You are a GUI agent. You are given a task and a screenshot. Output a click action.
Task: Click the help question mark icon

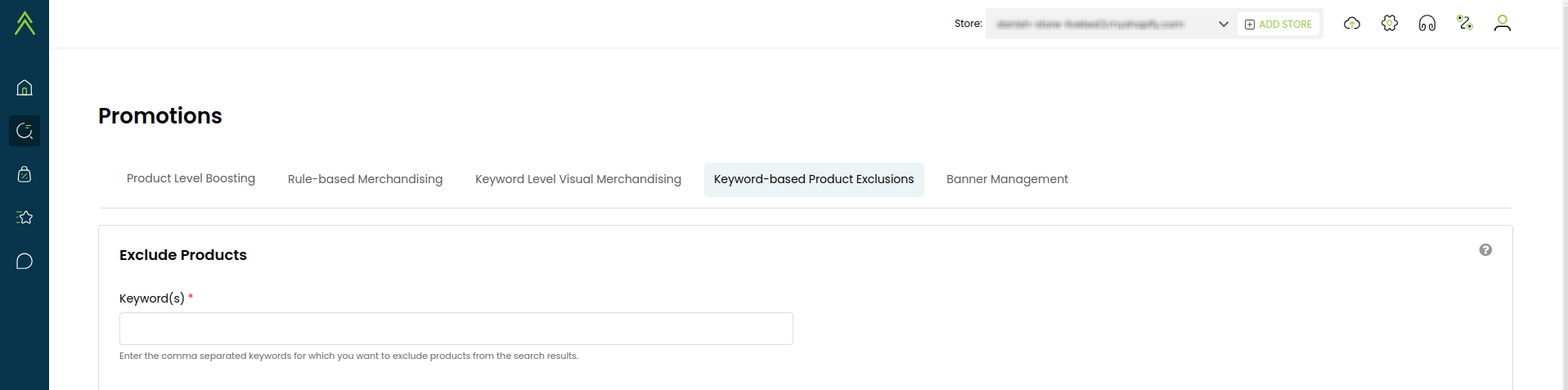[x=1485, y=250]
